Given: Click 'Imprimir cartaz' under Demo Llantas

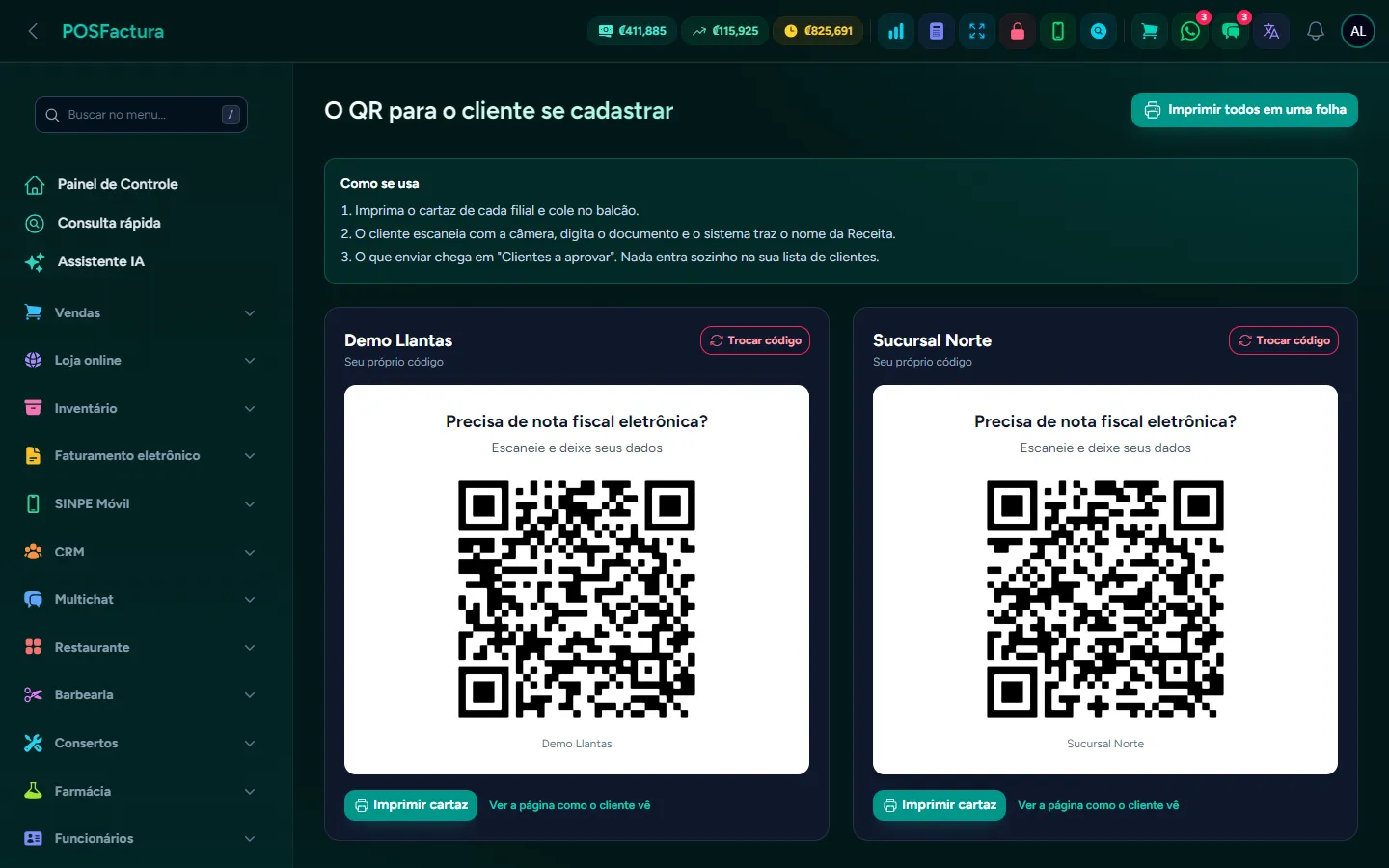Looking at the screenshot, I should [411, 805].
